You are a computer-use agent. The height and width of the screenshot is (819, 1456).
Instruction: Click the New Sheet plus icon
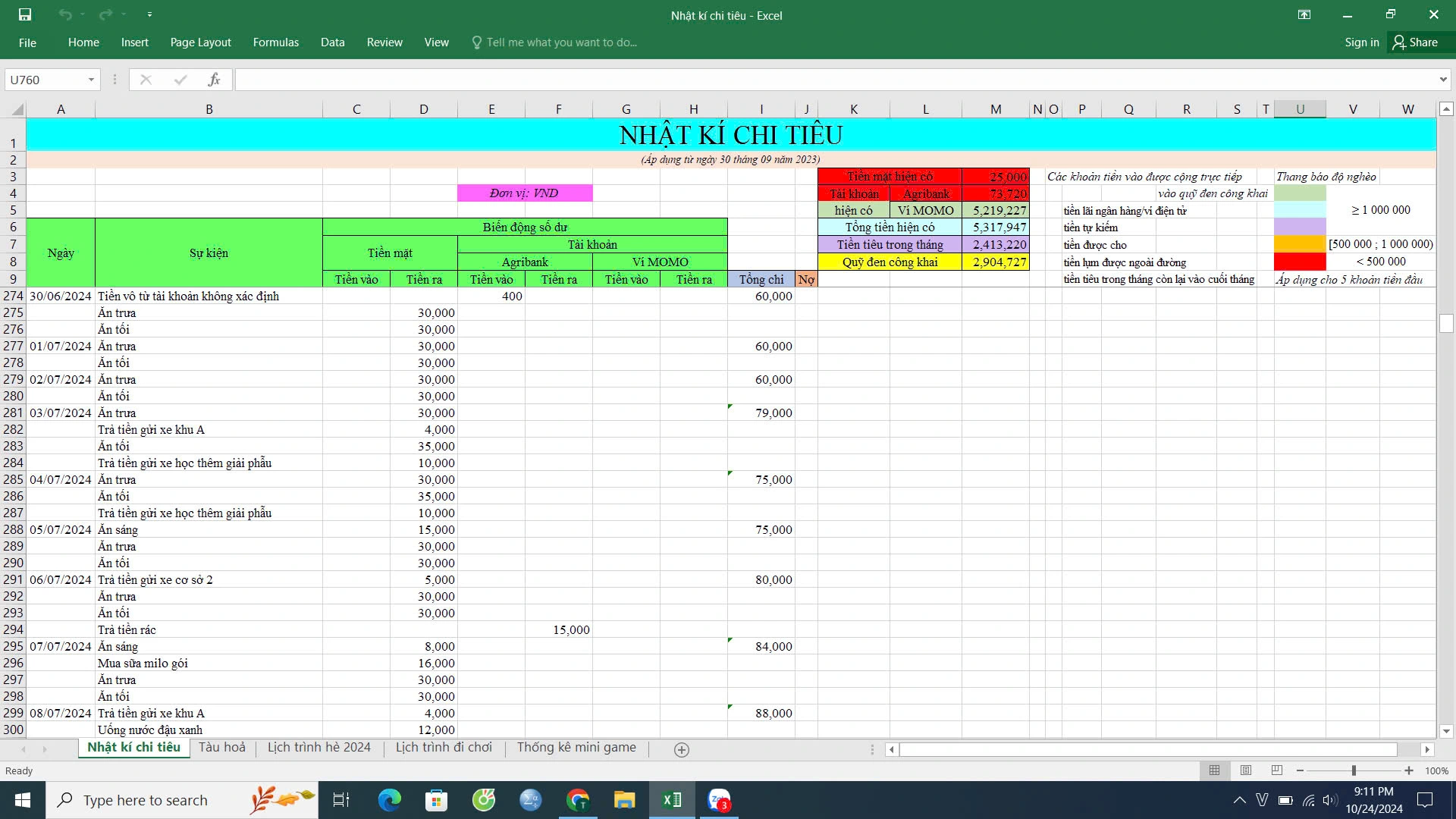(x=682, y=749)
